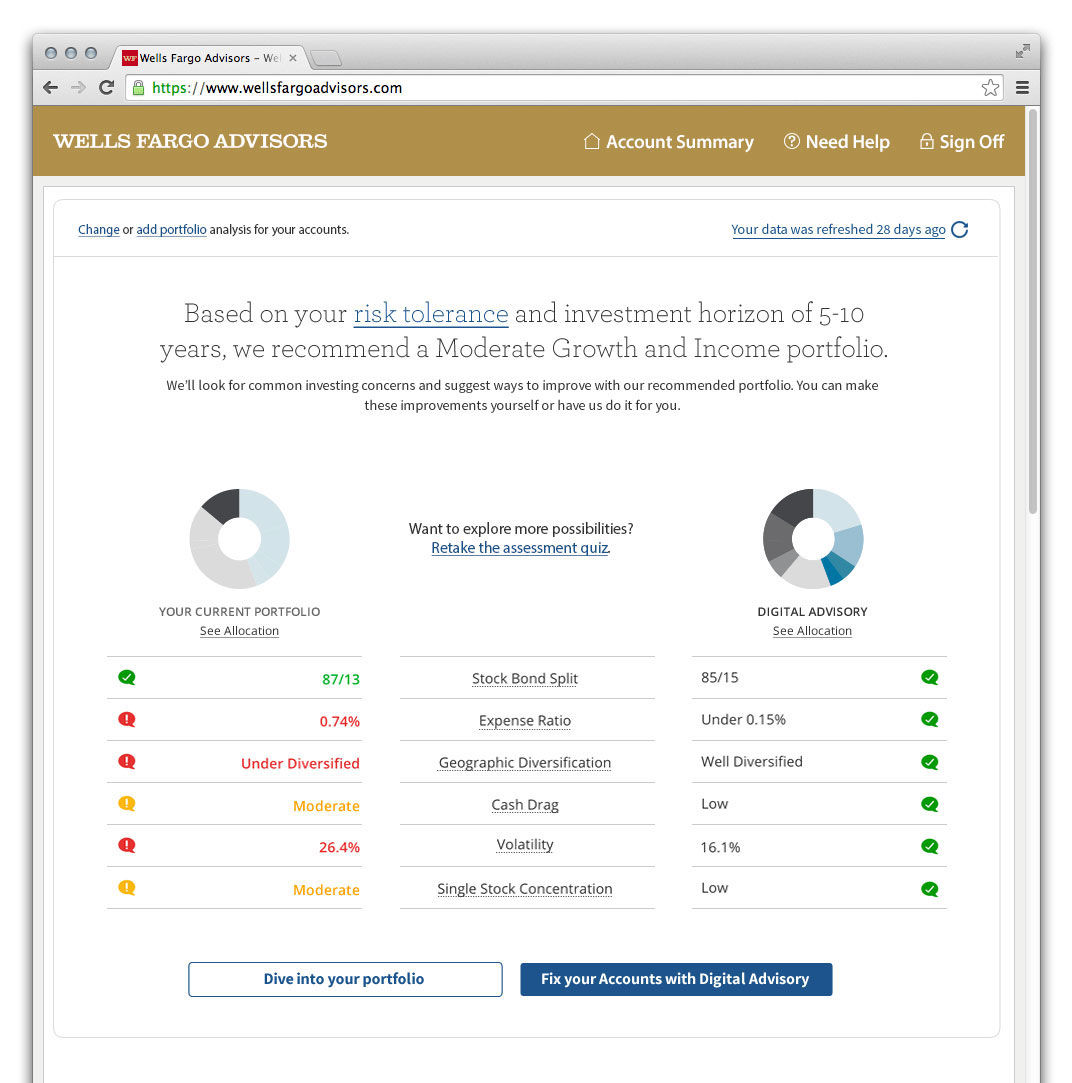The width and height of the screenshot is (1072, 1083).
Task: Click green check icon beside Under 0.15%
Action: (x=930, y=720)
